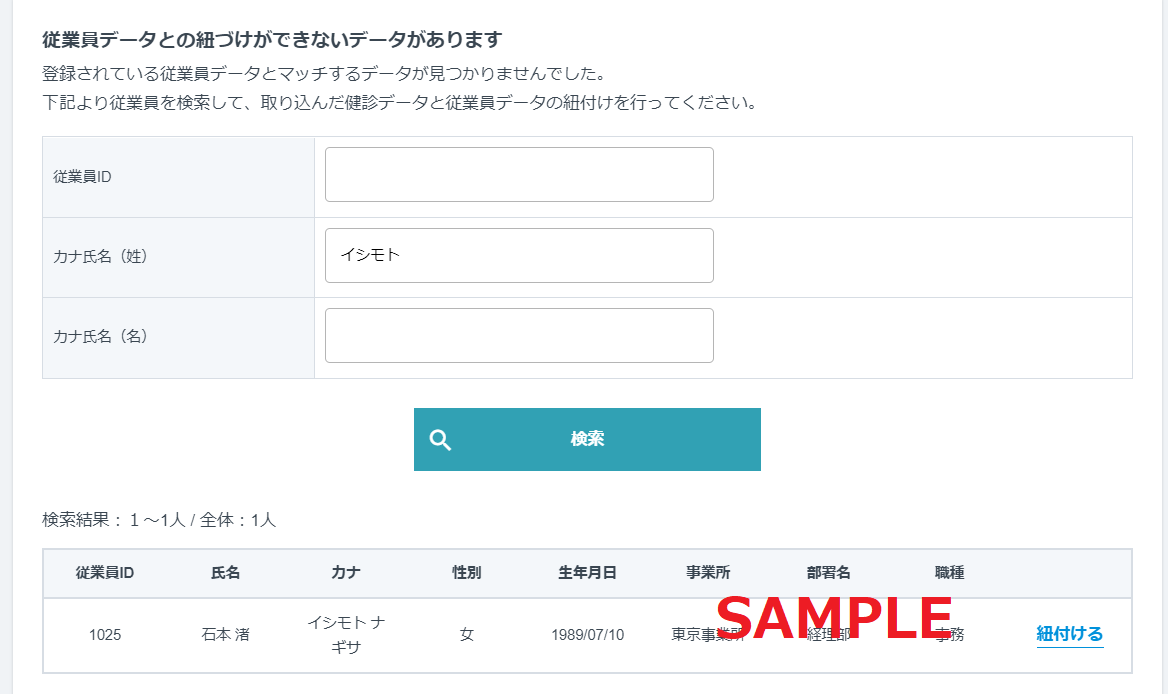Viewport: 1168px width, 694px height.
Task: Click the magnifying glass search icon
Action: coord(441,438)
